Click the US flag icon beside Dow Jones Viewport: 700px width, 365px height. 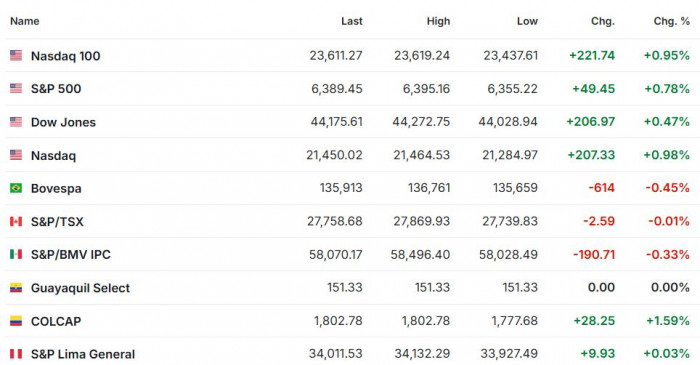[x=16, y=122]
